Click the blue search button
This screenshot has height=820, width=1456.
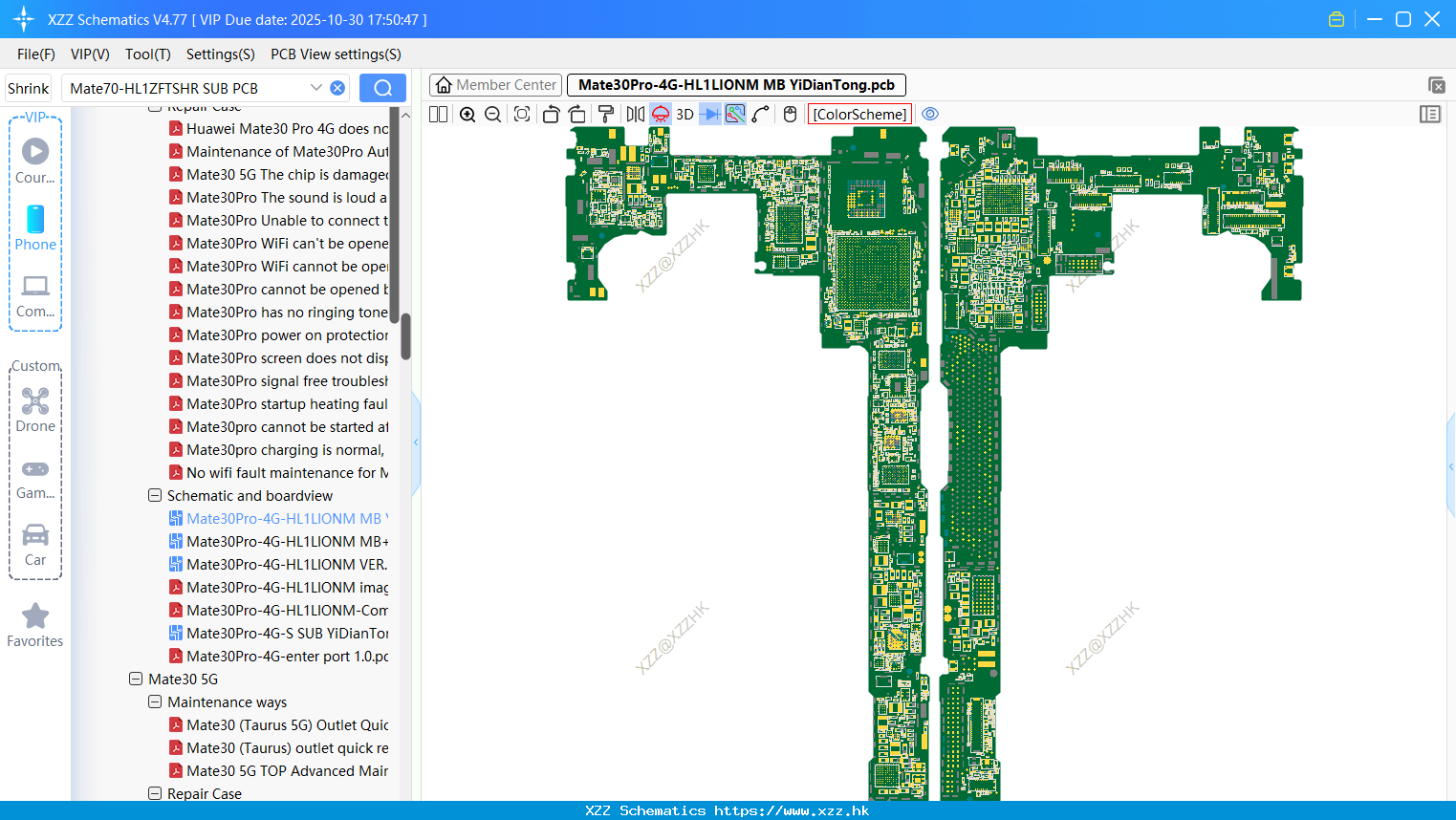coord(382,88)
